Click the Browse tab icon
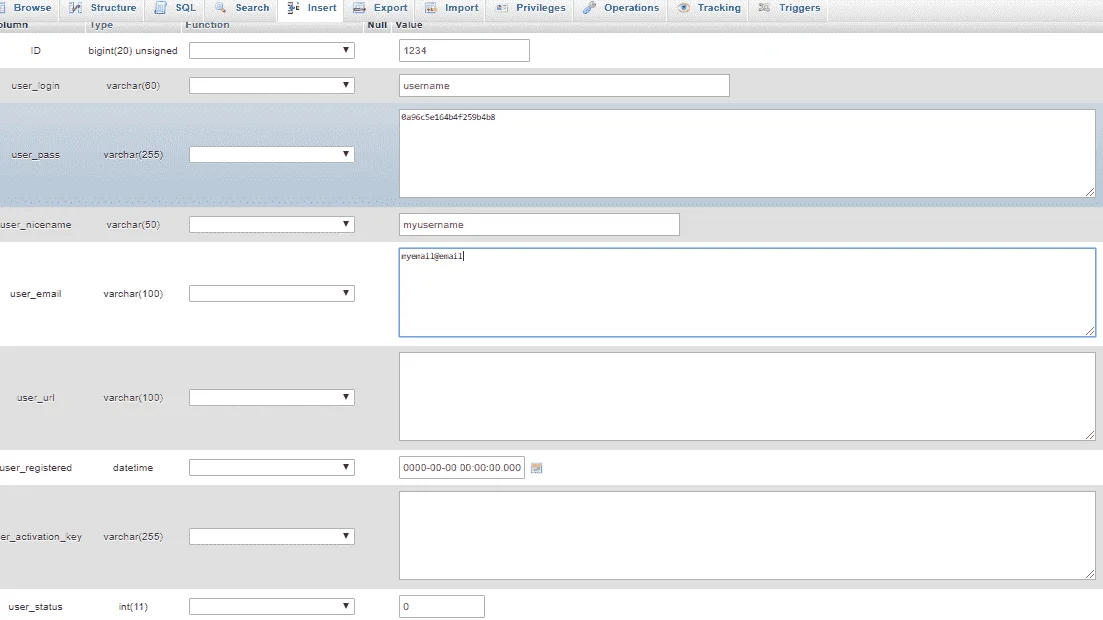Viewport: 1103px width, 620px height. click(3, 8)
